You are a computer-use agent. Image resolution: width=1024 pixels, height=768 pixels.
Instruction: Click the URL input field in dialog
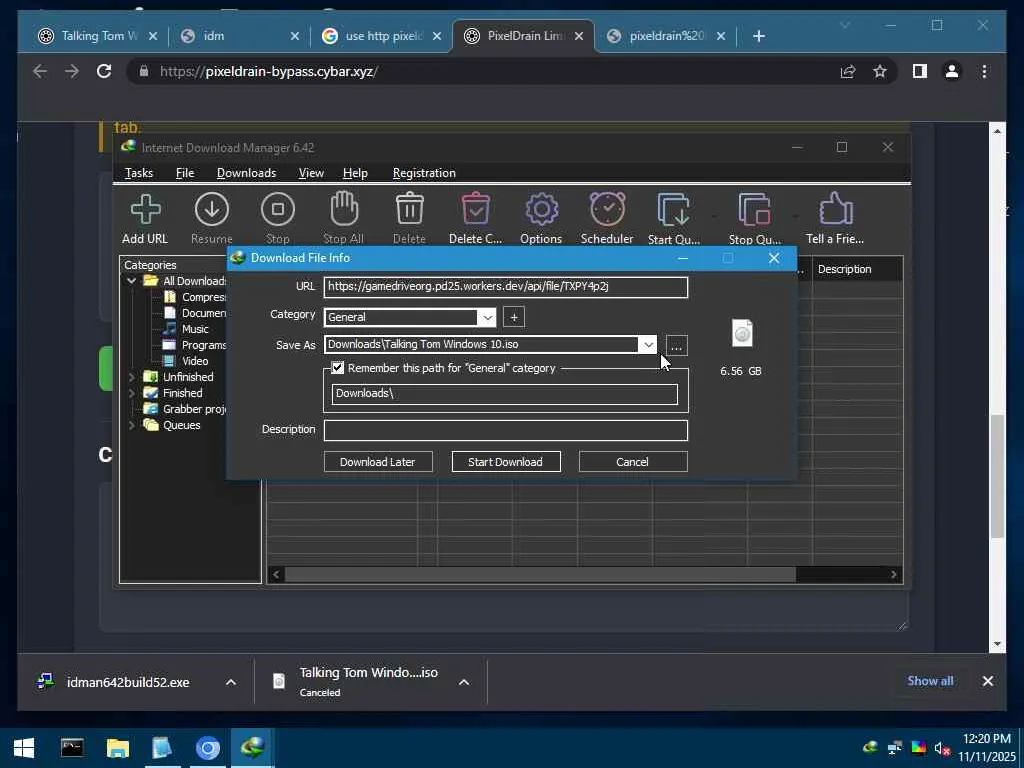tap(505, 287)
